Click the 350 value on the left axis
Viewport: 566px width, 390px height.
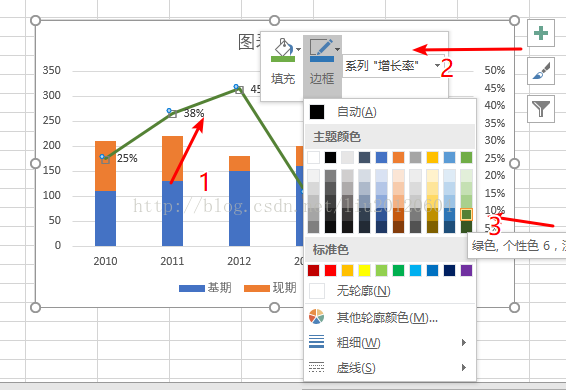click(52, 70)
